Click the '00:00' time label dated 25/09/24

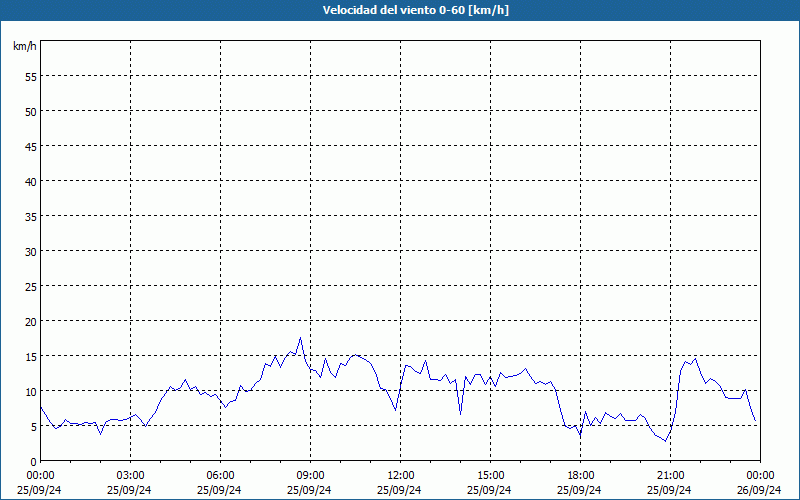(40, 476)
